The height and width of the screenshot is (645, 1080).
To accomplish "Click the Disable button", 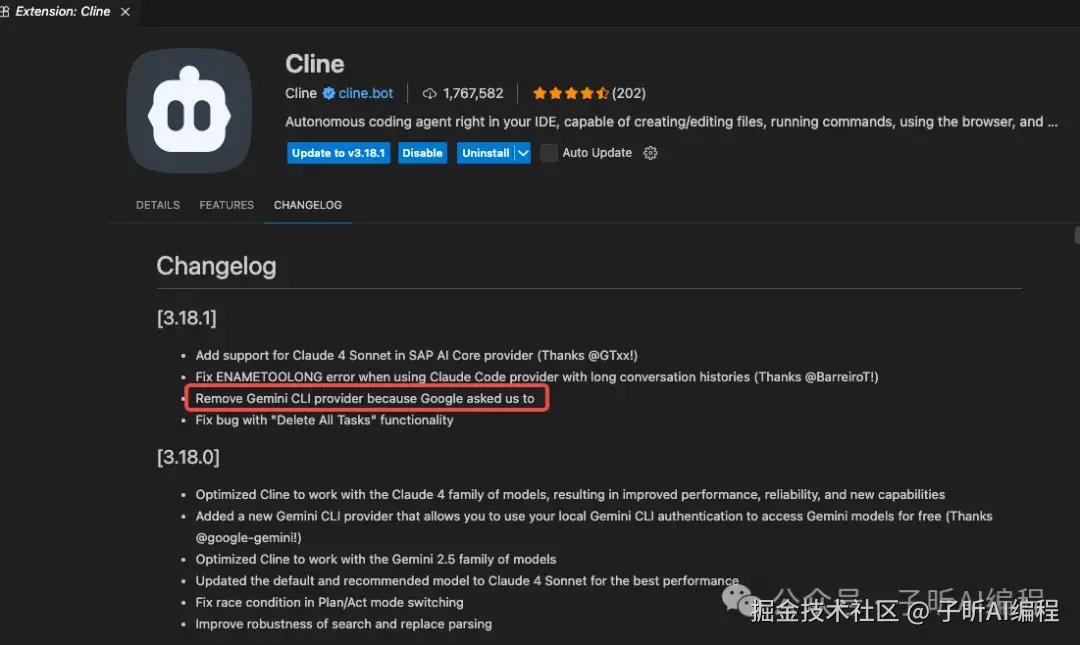I will pos(422,153).
